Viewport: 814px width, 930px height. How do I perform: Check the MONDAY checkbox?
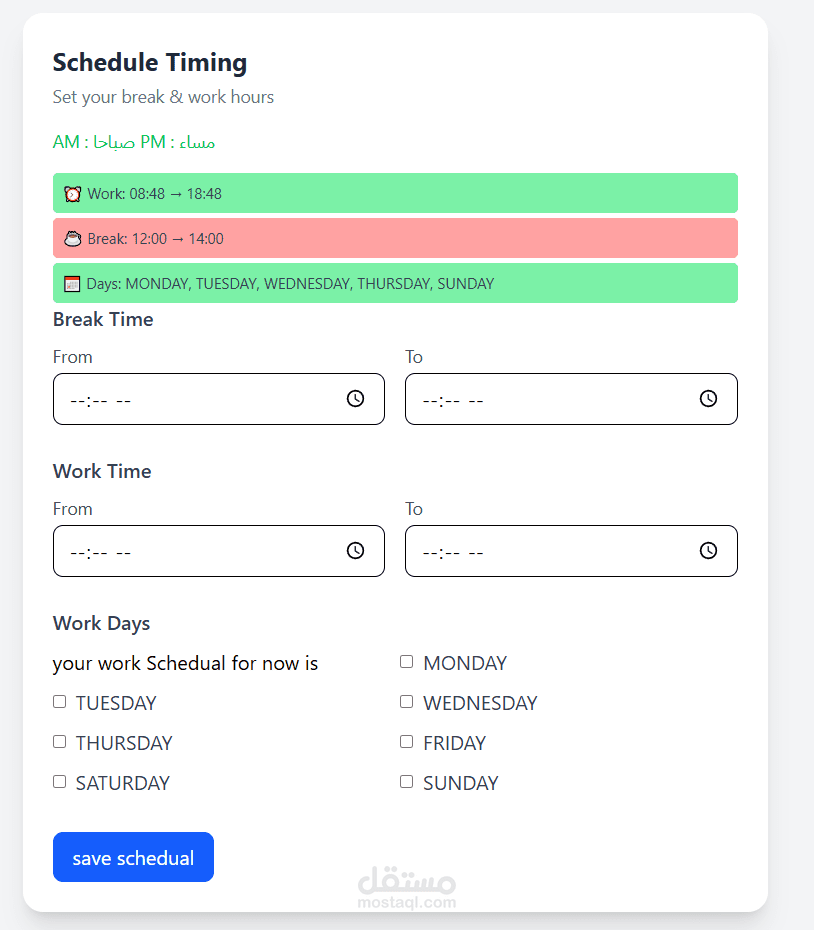click(407, 662)
